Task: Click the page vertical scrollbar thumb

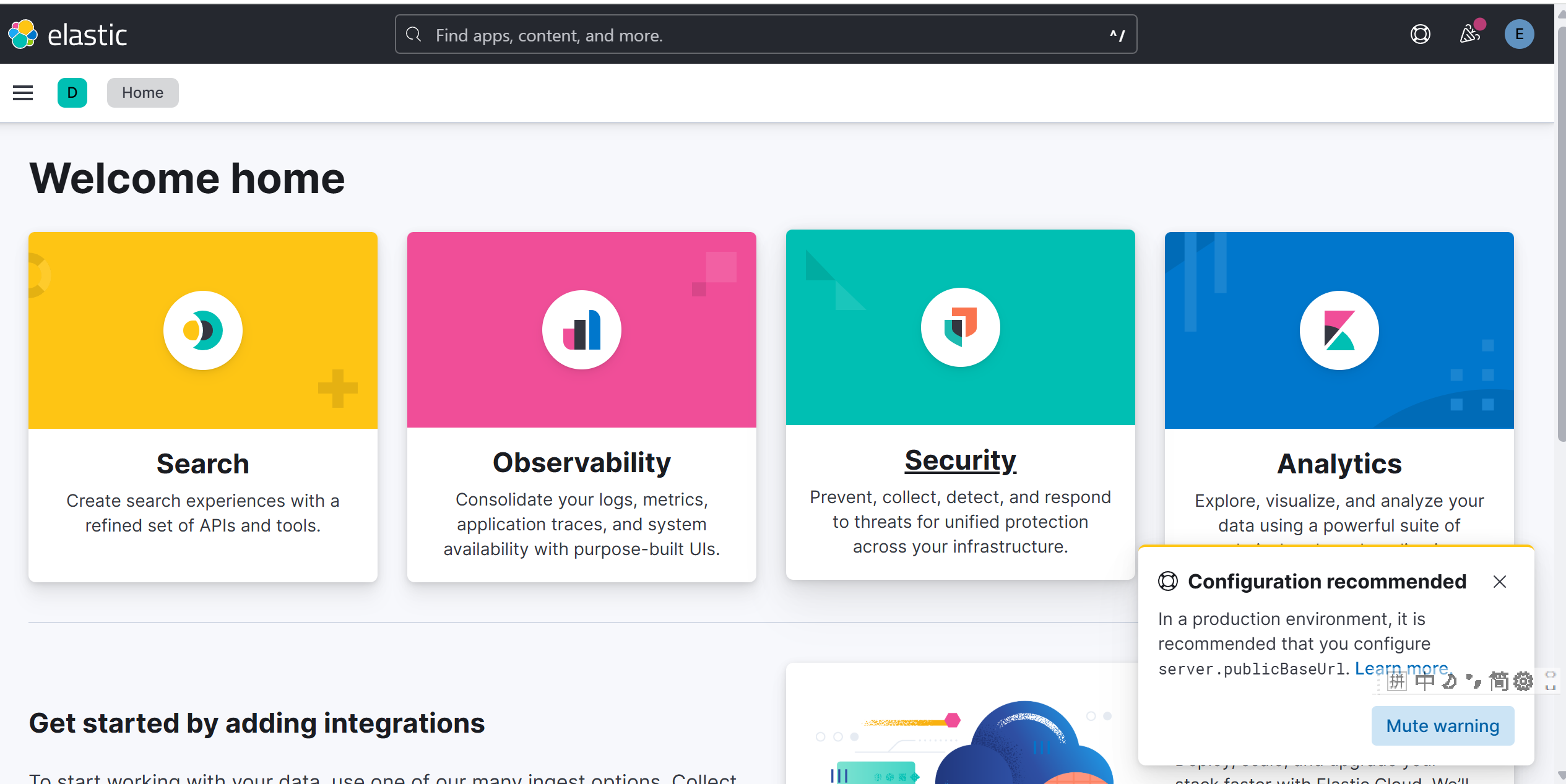Action: pos(1561,235)
